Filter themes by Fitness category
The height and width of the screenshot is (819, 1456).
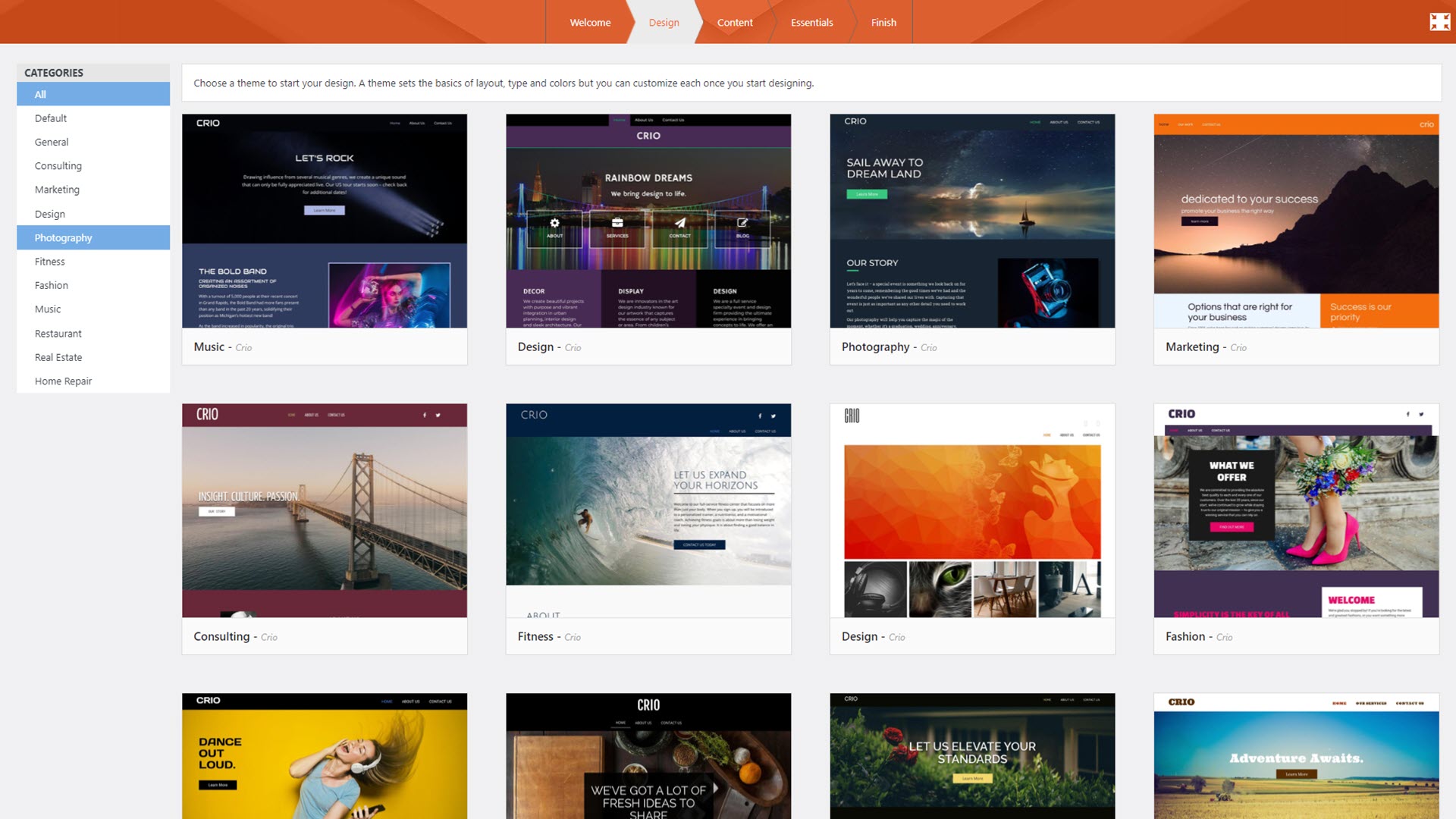coord(93,262)
